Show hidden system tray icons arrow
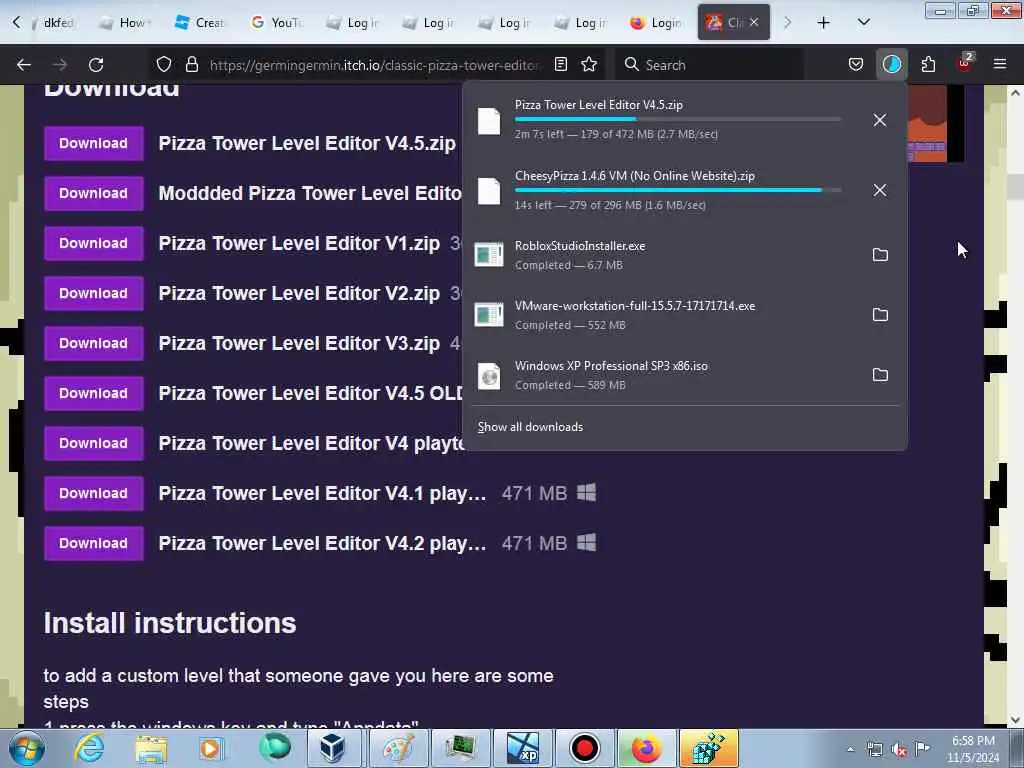The width and height of the screenshot is (1024, 768). (850, 749)
